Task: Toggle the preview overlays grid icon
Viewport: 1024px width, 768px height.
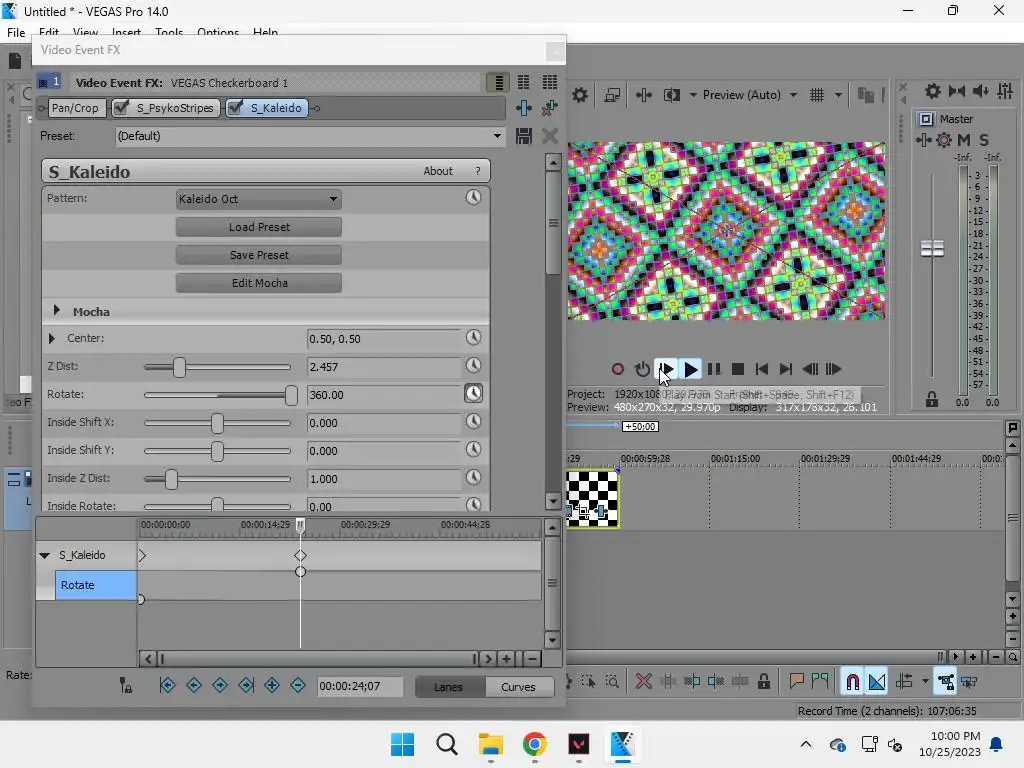Action: tap(817, 95)
